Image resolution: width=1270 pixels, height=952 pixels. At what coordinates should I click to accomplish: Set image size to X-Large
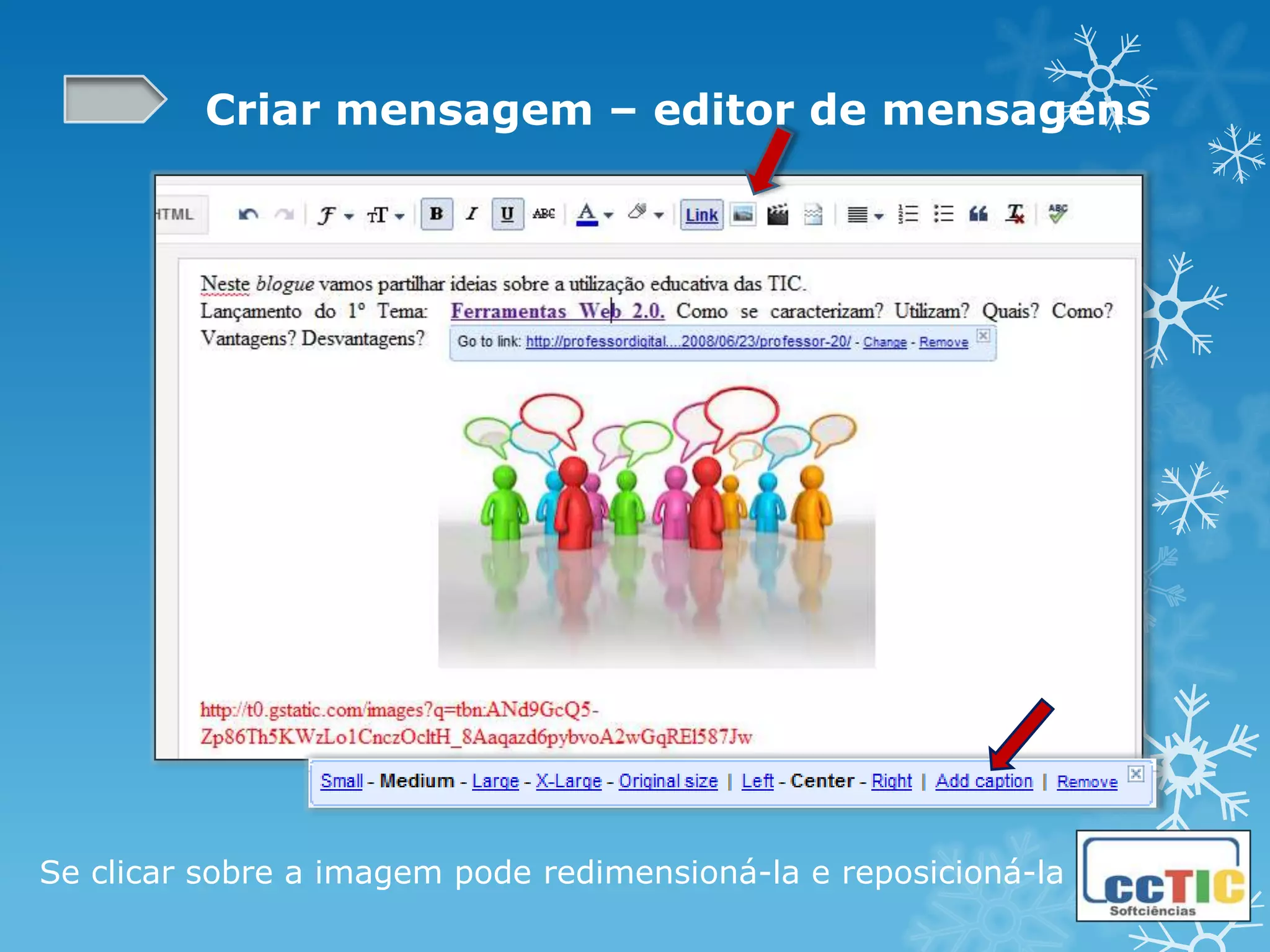[x=569, y=781]
